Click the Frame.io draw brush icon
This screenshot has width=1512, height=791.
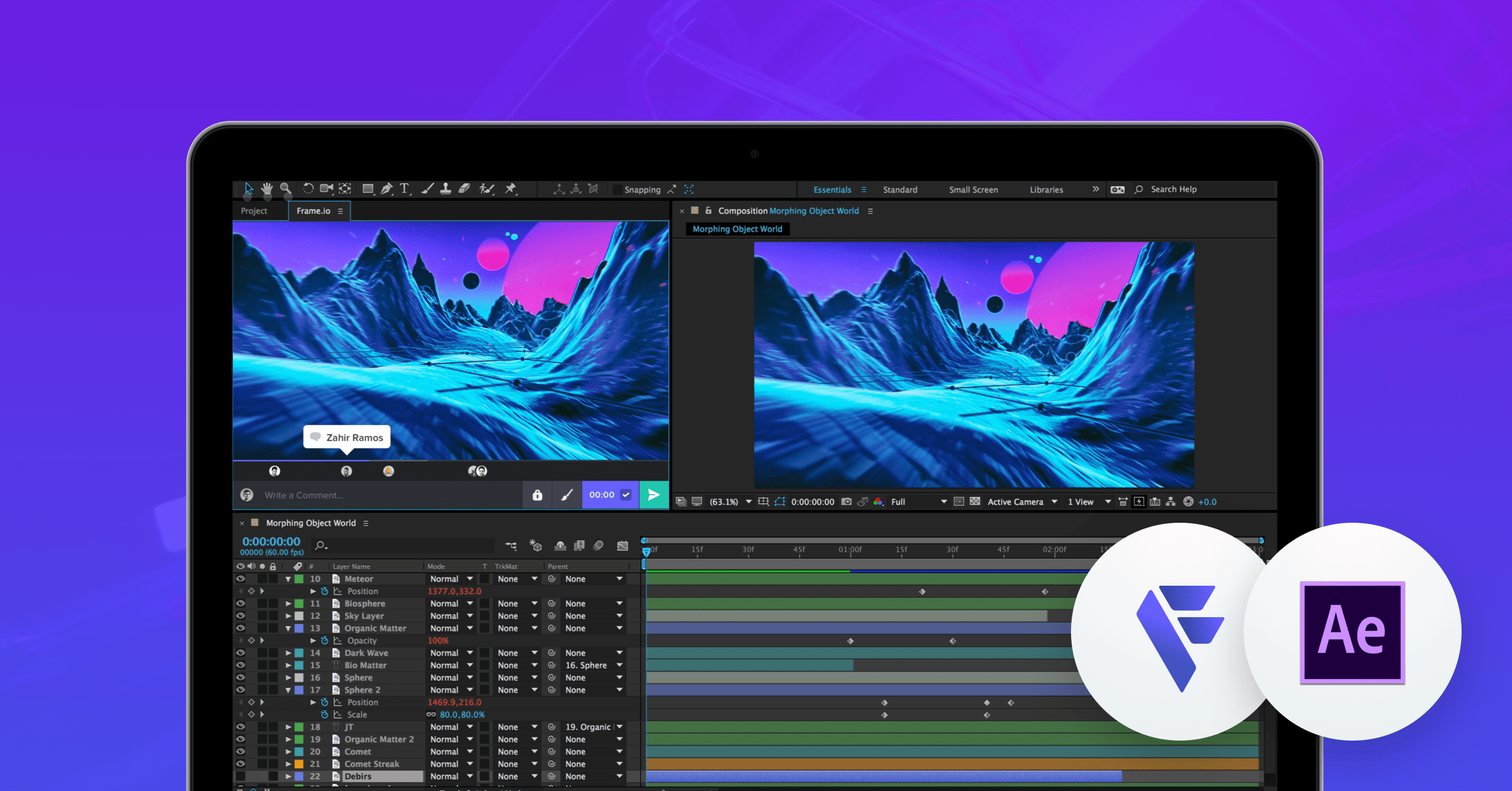coord(567,495)
